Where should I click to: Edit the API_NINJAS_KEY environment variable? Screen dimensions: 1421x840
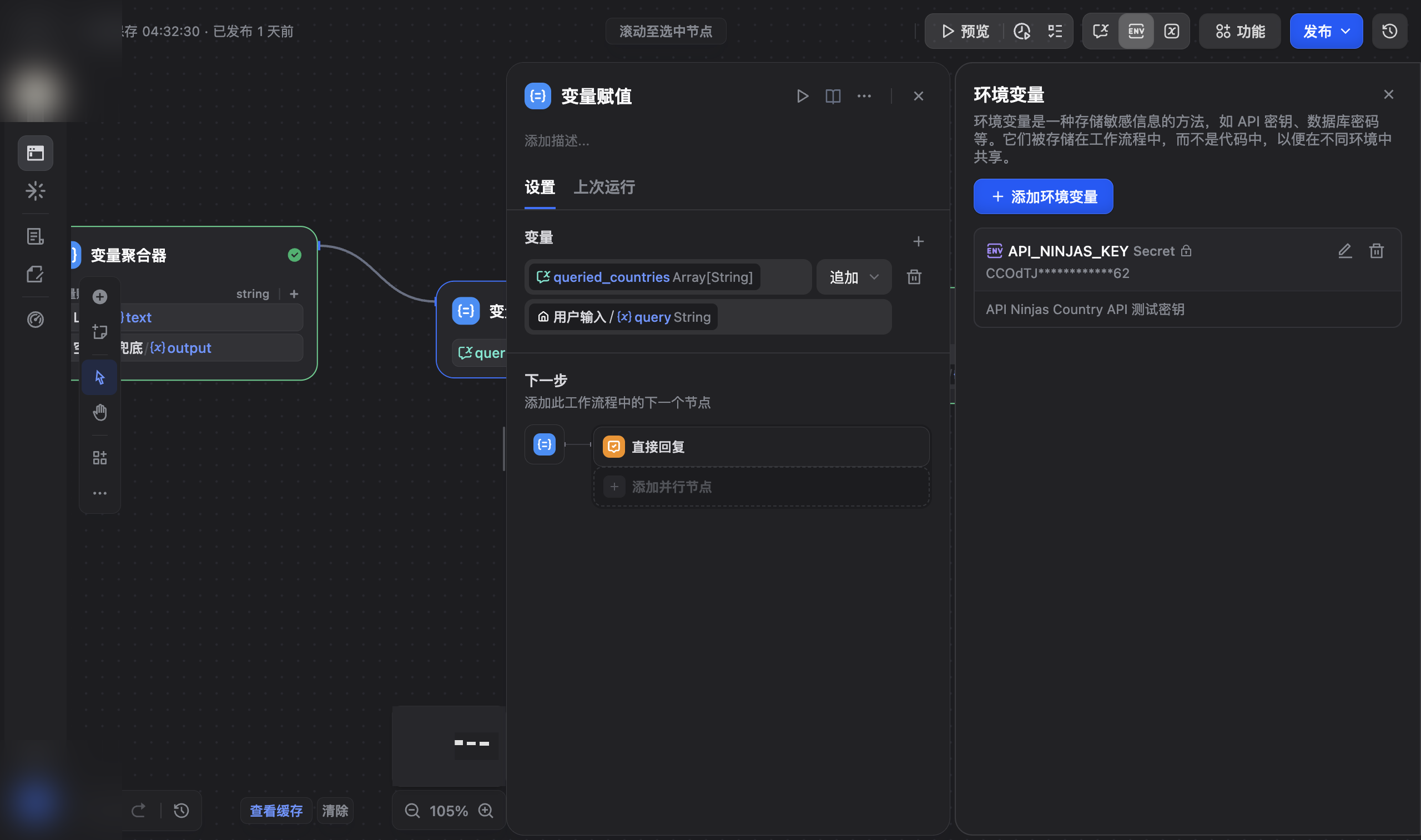(x=1344, y=251)
